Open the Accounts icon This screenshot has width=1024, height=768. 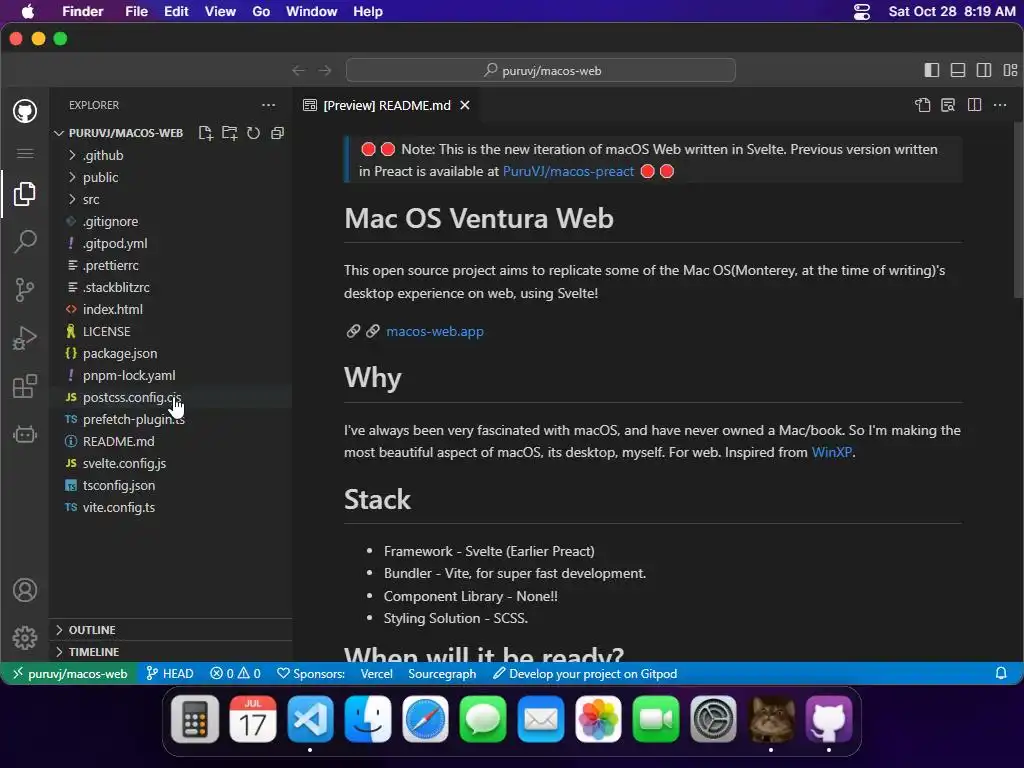[x=25, y=590]
